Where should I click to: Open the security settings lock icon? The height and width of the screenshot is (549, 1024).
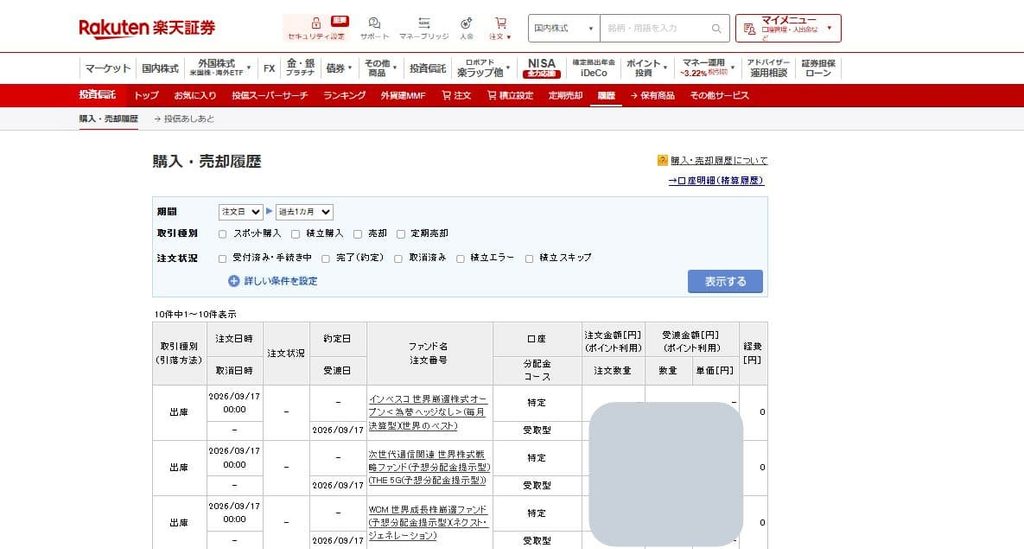[316, 24]
